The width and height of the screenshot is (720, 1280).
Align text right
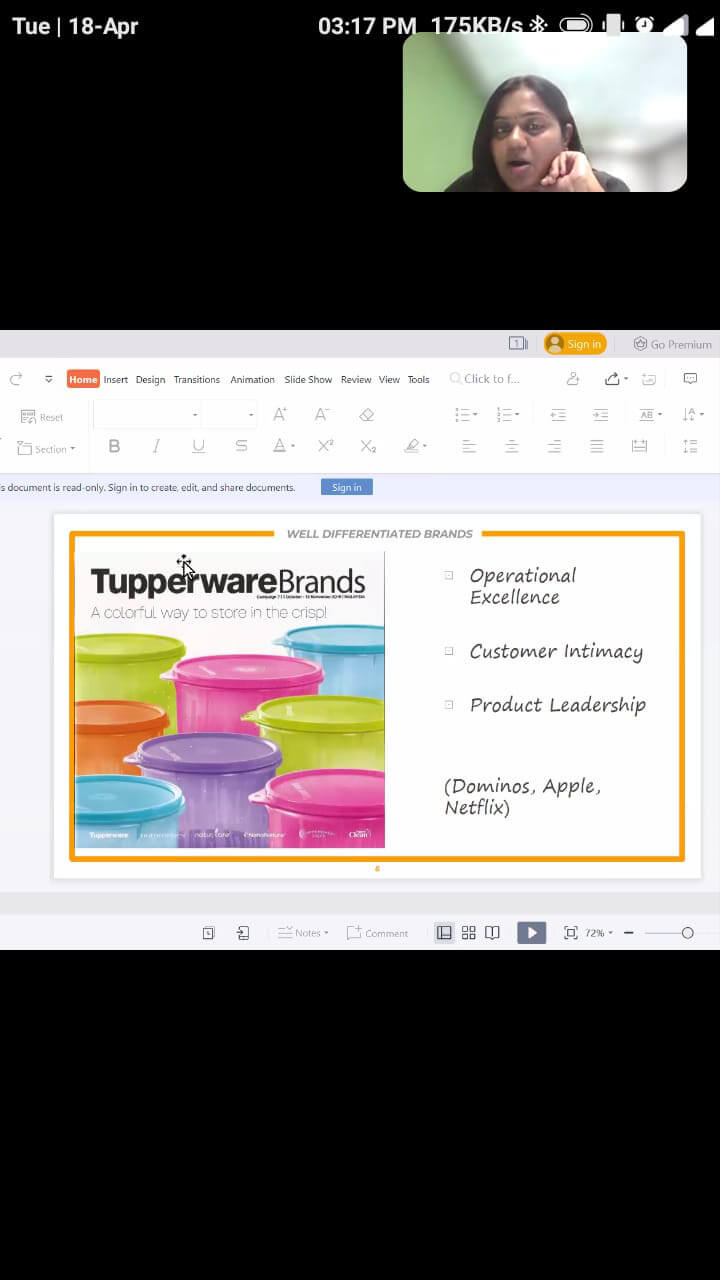click(x=554, y=446)
